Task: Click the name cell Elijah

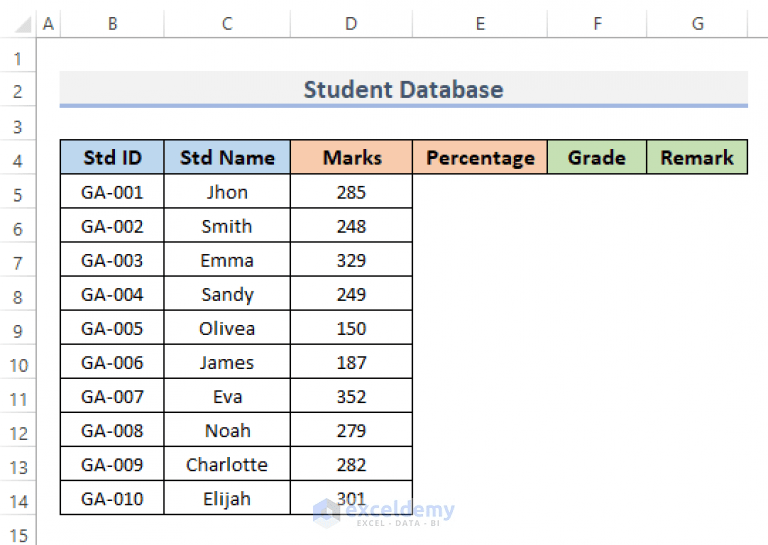Action: coord(227,498)
